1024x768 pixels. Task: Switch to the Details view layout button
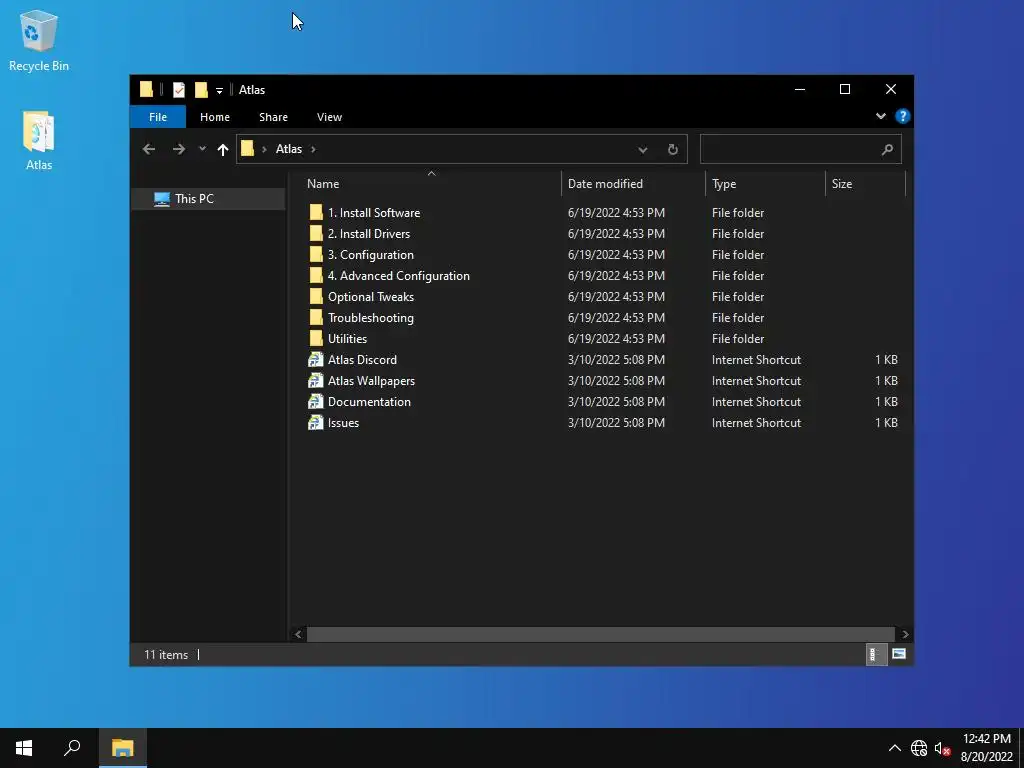point(876,654)
